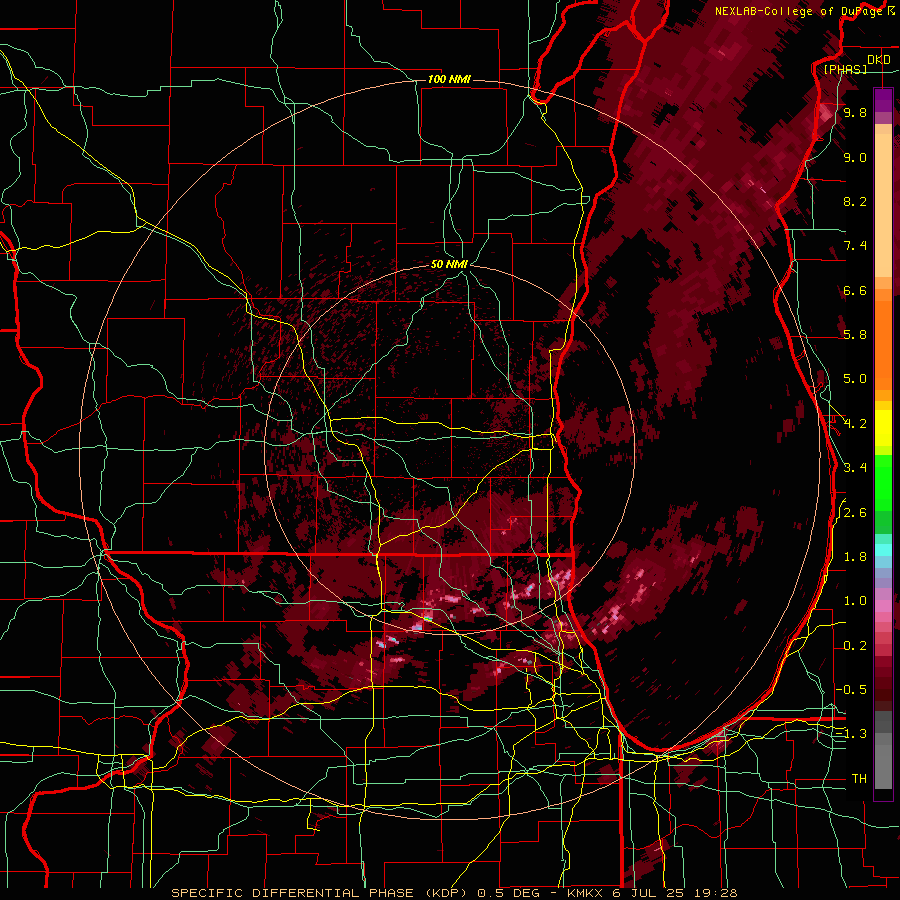
Task: Click the 7.4 value on the legend
Action: coord(855,246)
